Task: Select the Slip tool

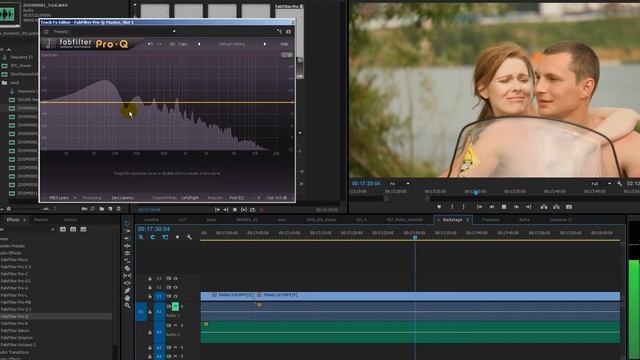Action: pyautogui.click(x=127, y=276)
